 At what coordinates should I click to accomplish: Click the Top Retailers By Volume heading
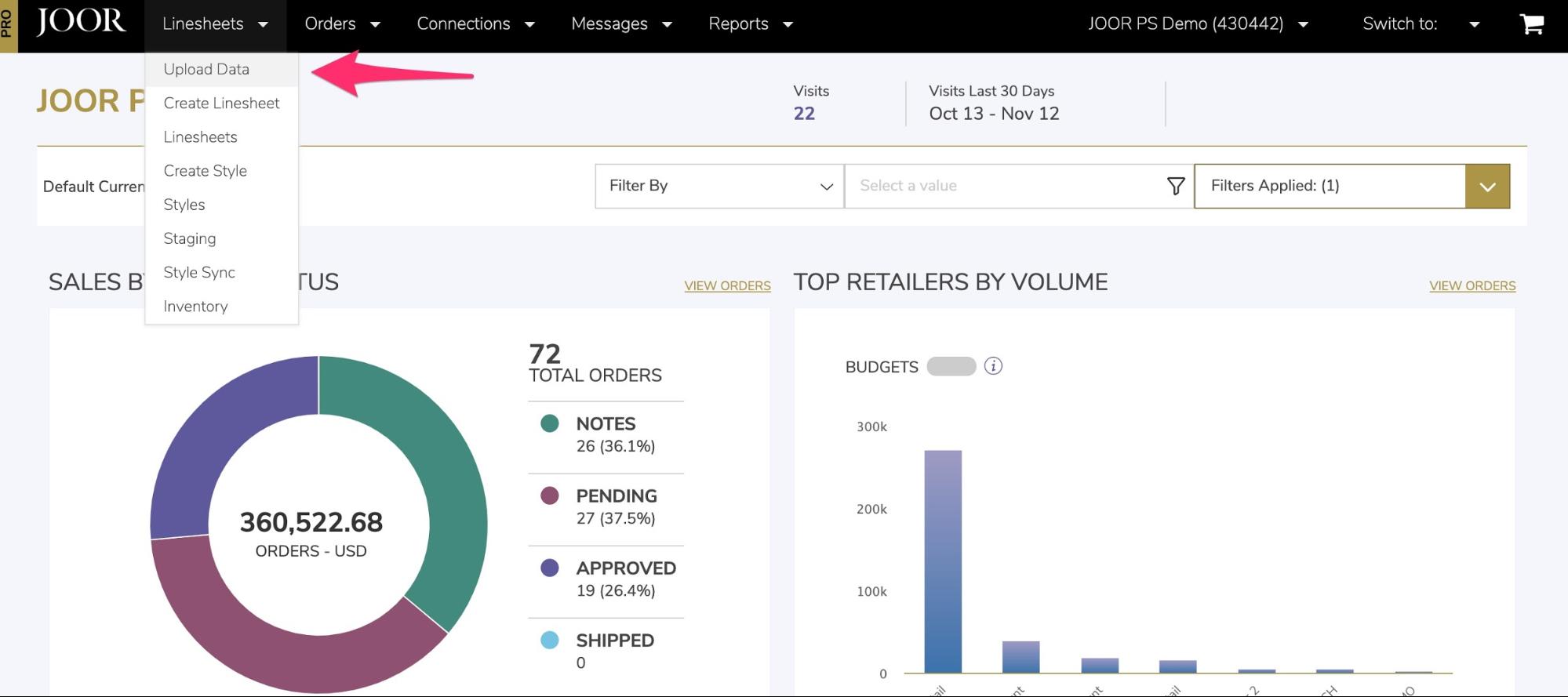pos(951,282)
